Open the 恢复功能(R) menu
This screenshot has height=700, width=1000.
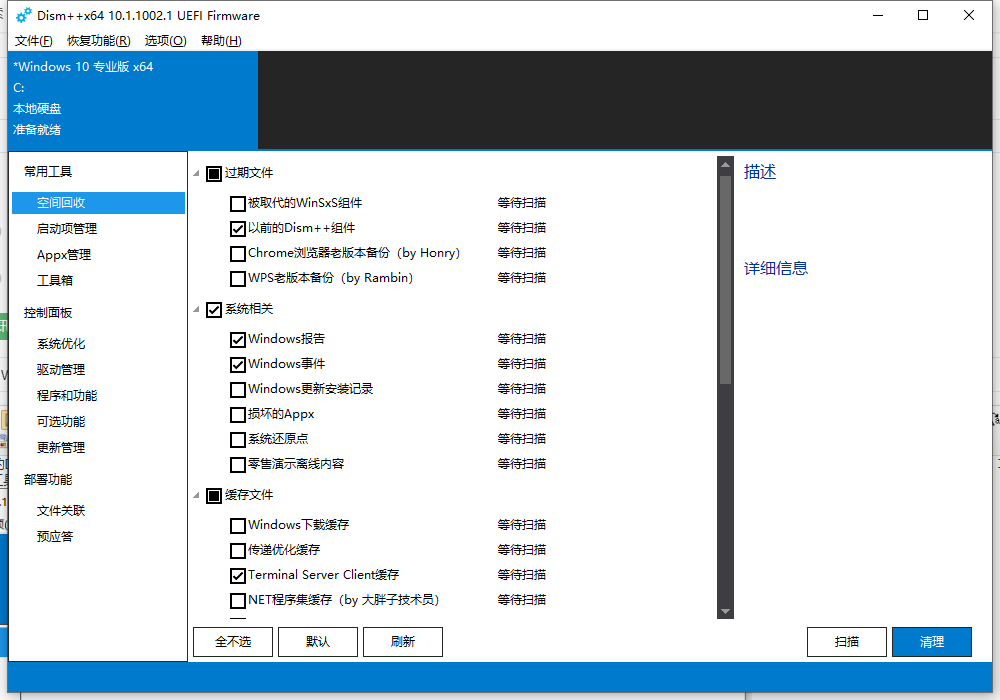pos(99,41)
